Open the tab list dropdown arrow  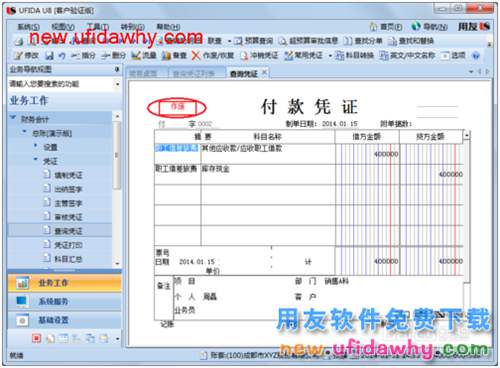[x=471, y=72]
